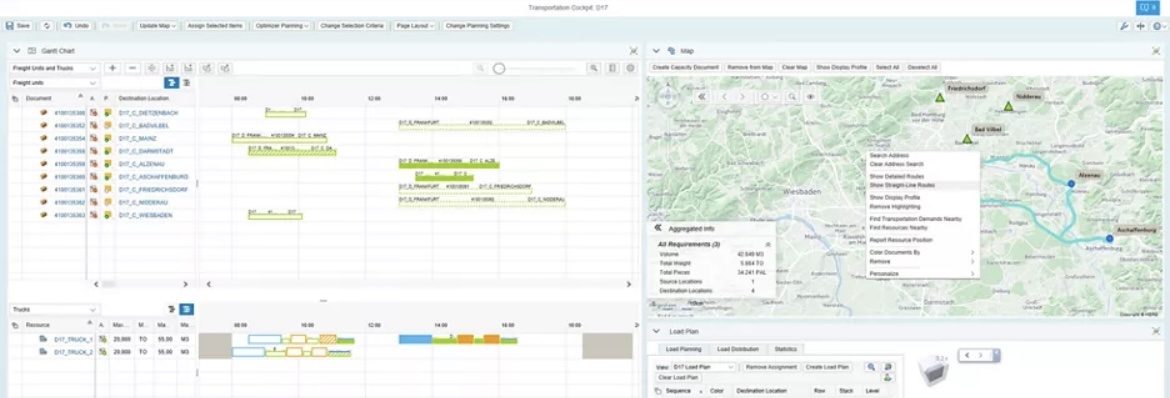Click the double-chevron icon to collapse Aggregated Info
This screenshot has width=1170, height=398.
point(658,228)
